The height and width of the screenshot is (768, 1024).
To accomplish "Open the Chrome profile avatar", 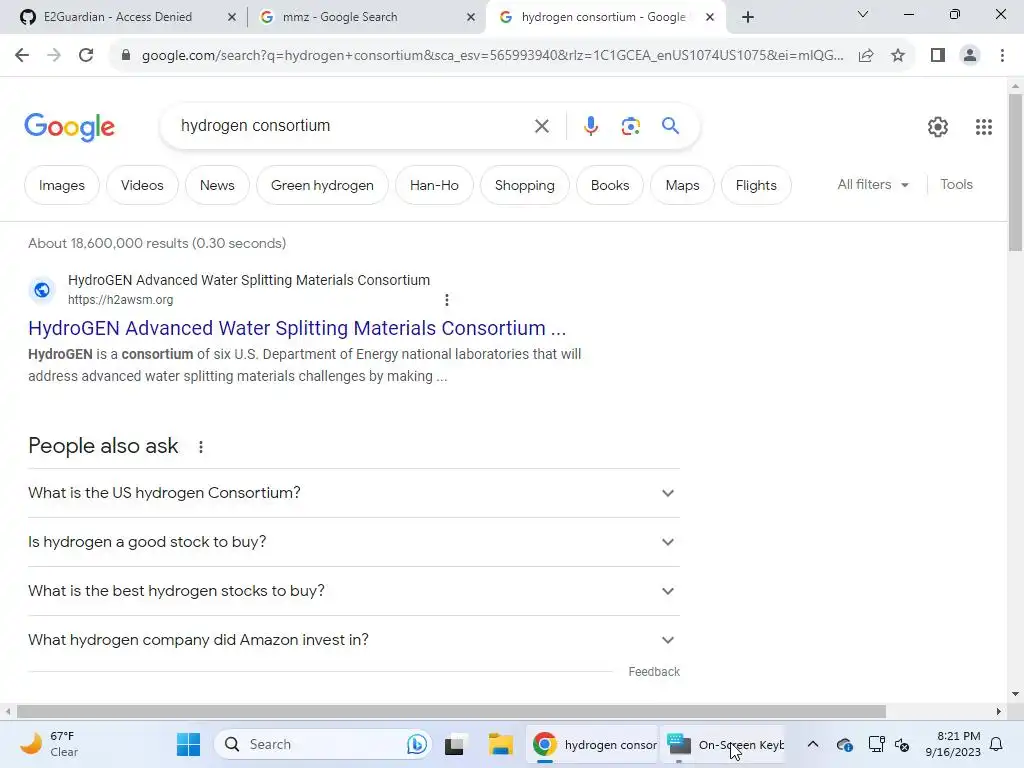I will (970, 56).
